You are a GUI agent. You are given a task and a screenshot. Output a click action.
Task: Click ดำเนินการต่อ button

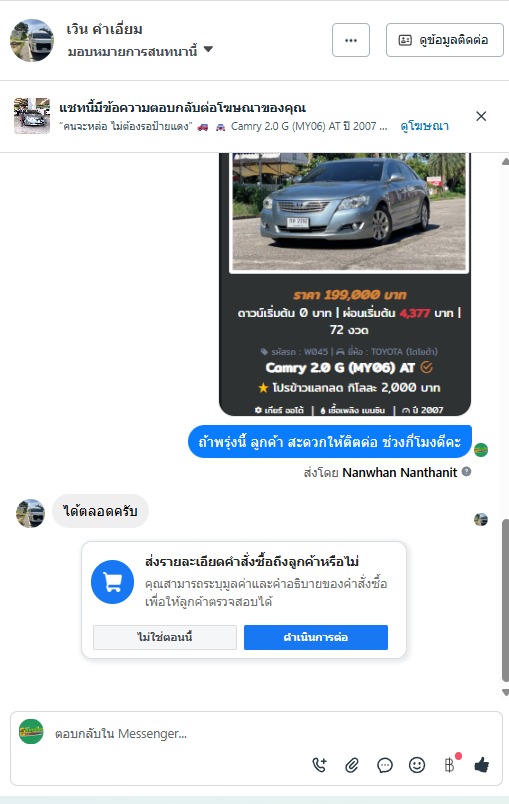click(316, 637)
